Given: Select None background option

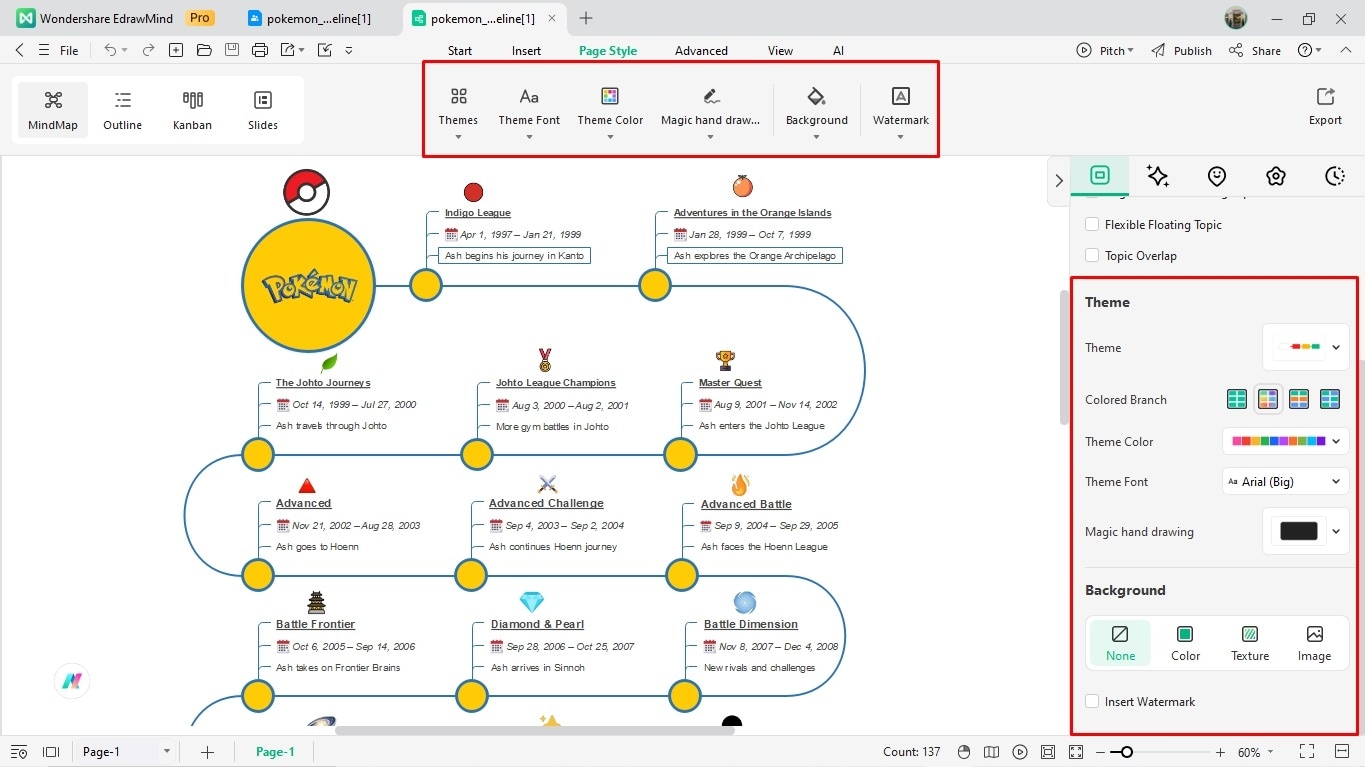Looking at the screenshot, I should click(x=1120, y=643).
